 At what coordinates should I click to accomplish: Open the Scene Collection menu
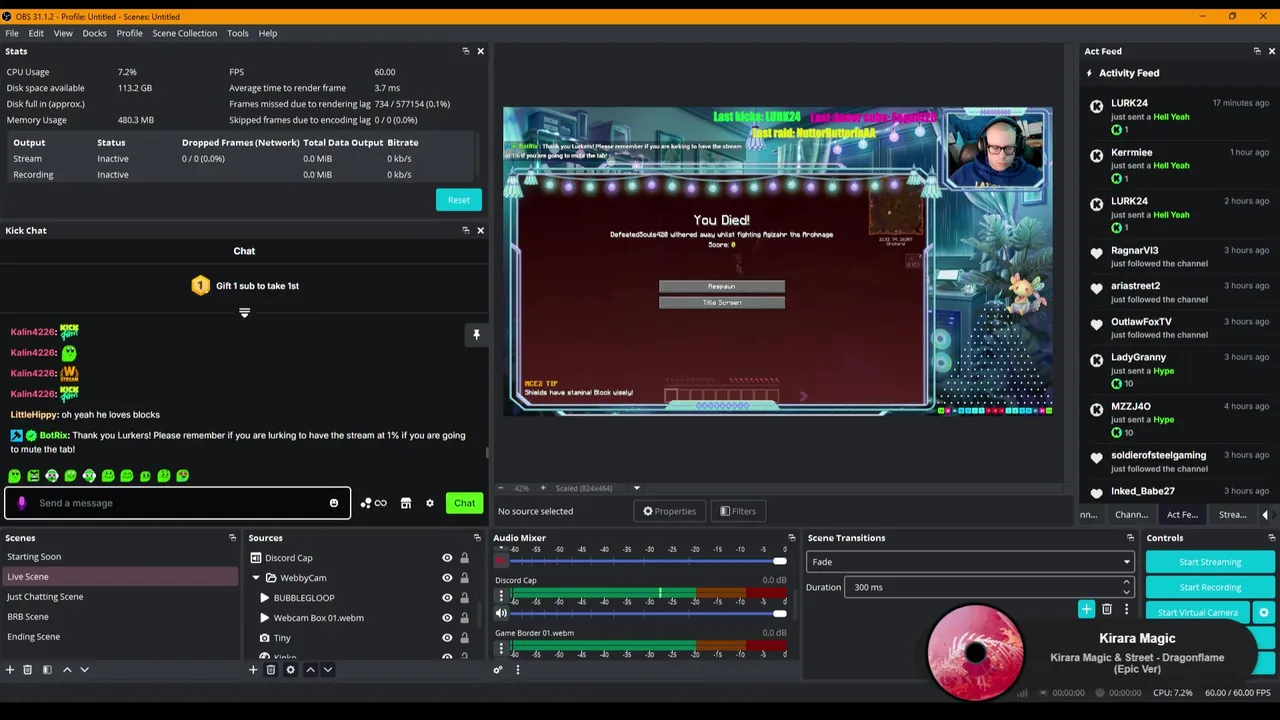(184, 33)
